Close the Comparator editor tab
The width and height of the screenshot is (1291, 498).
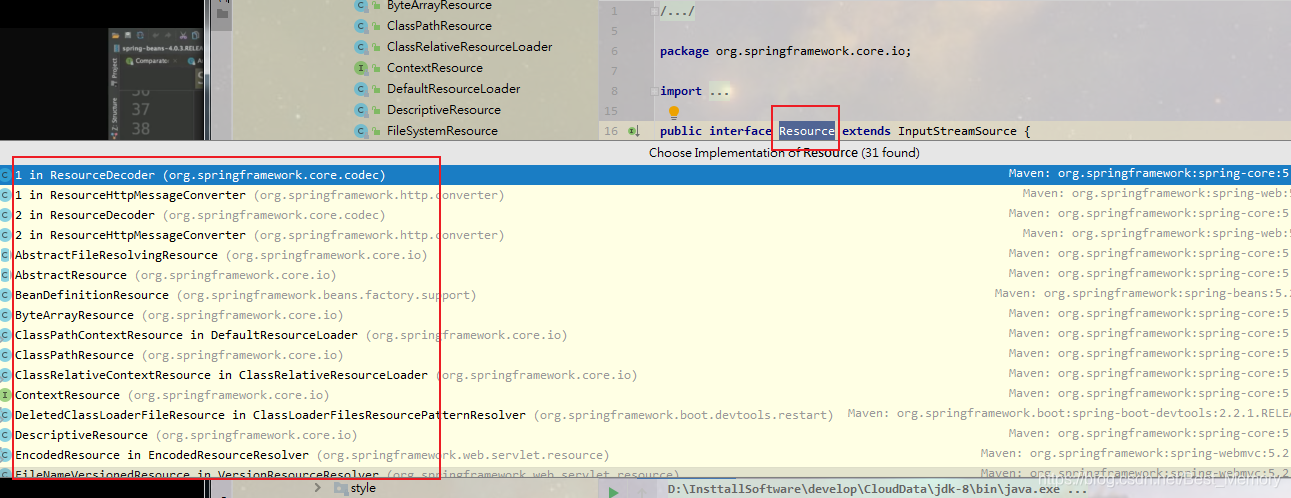coord(175,61)
